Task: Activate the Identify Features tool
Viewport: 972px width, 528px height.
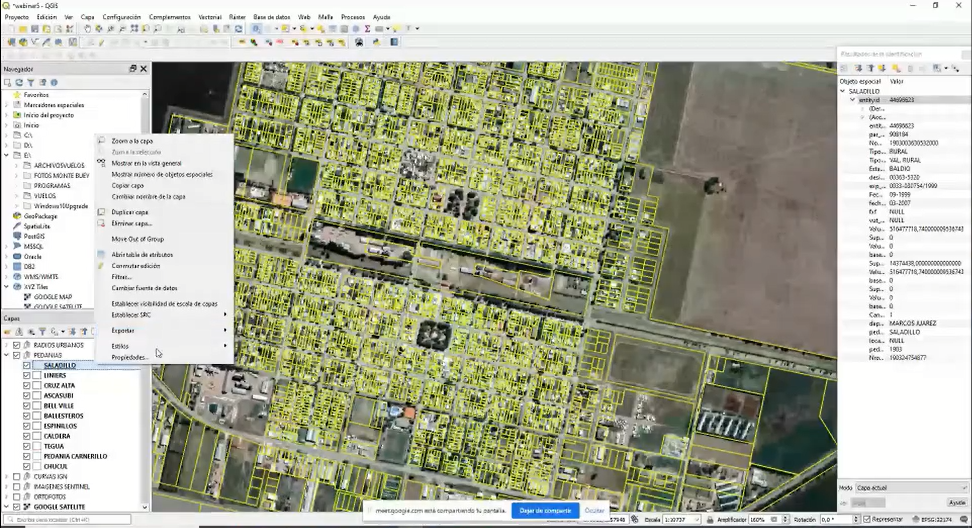Action: click(x=256, y=29)
